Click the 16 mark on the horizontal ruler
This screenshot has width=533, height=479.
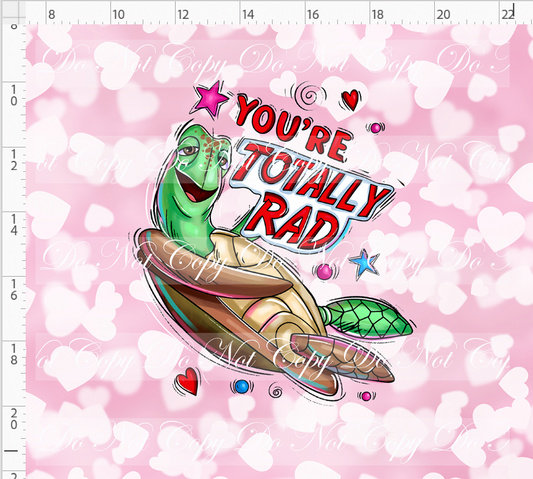(x=313, y=15)
